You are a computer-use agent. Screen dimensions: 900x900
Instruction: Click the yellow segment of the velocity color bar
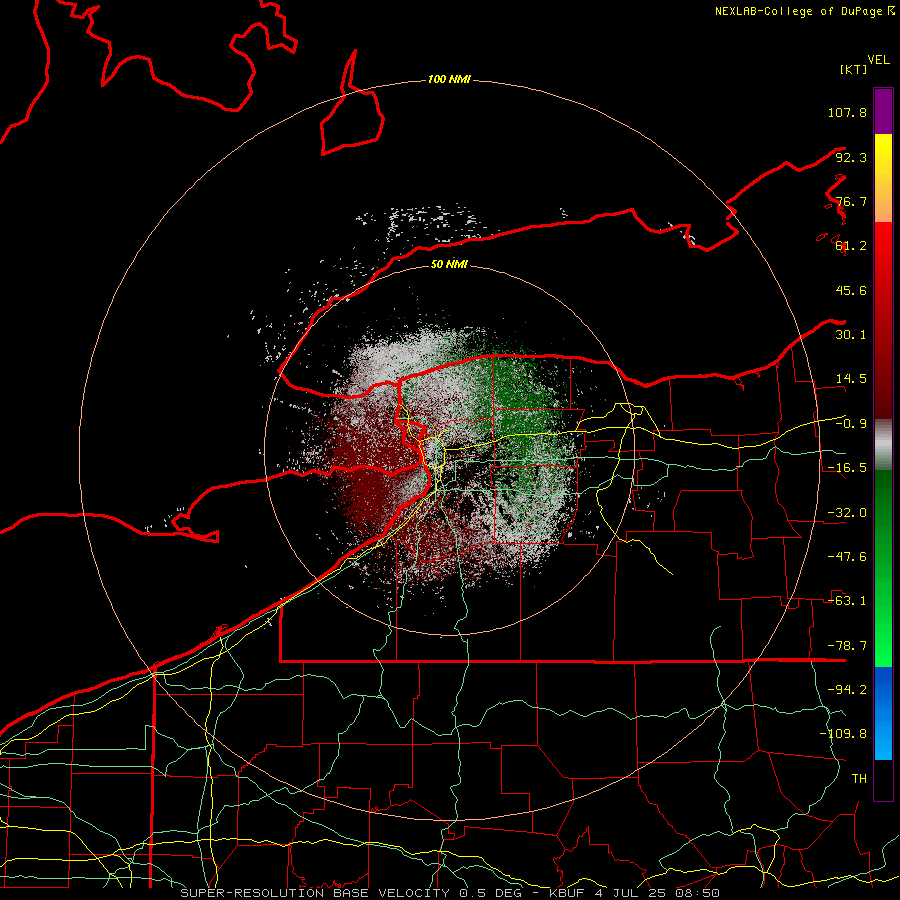(883, 155)
